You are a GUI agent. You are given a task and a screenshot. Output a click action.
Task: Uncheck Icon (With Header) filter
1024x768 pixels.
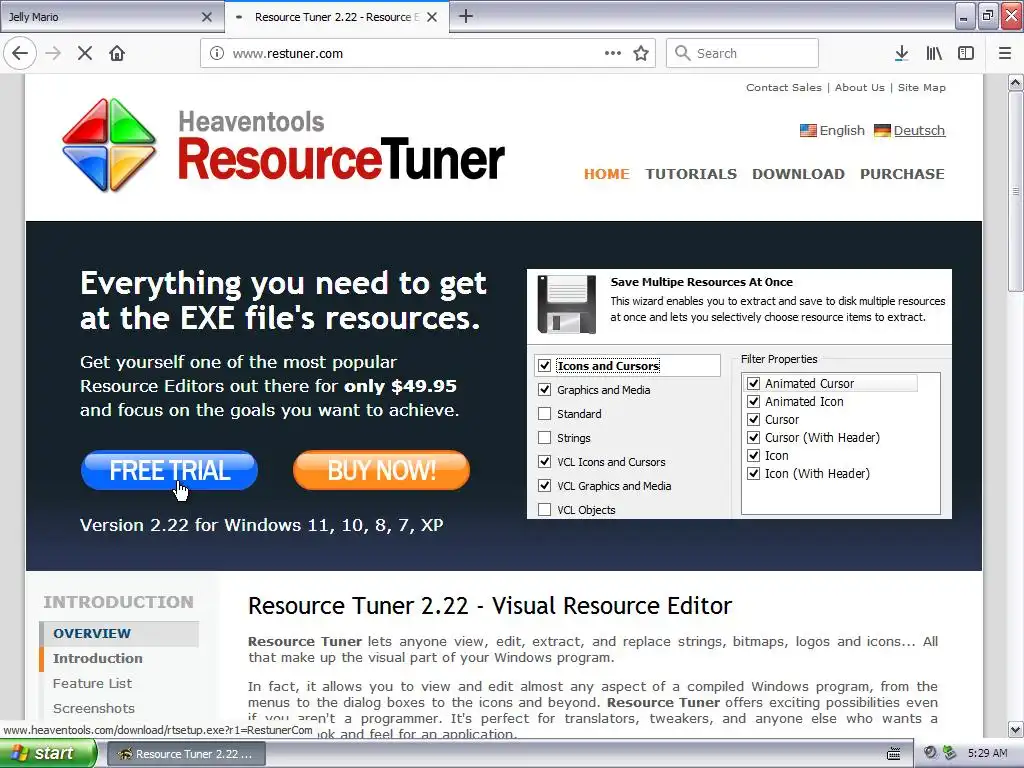pos(754,473)
